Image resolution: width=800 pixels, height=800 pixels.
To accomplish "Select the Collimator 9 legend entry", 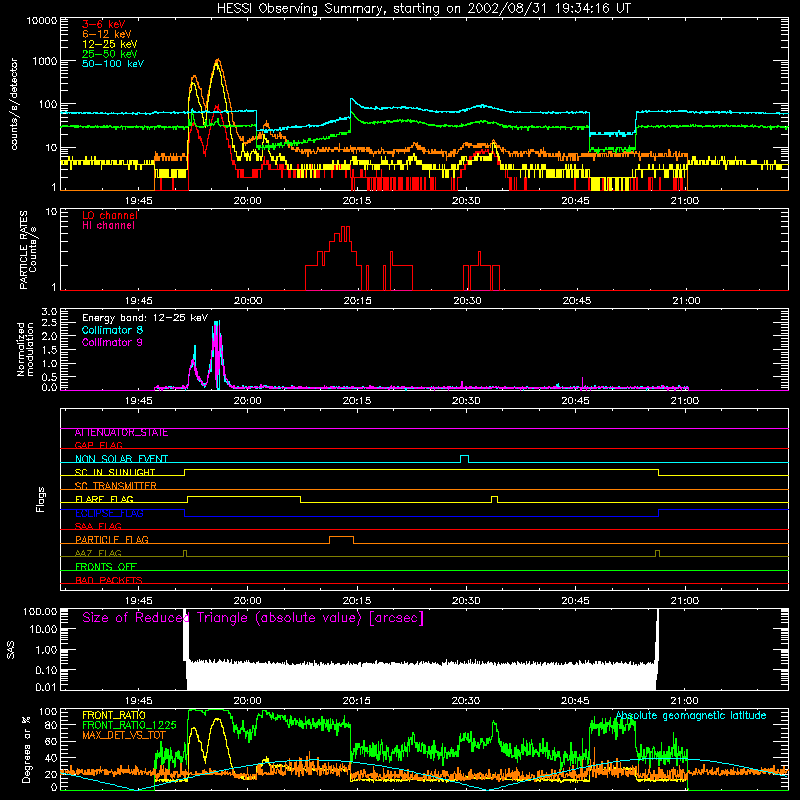I will (x=112, y=342).
